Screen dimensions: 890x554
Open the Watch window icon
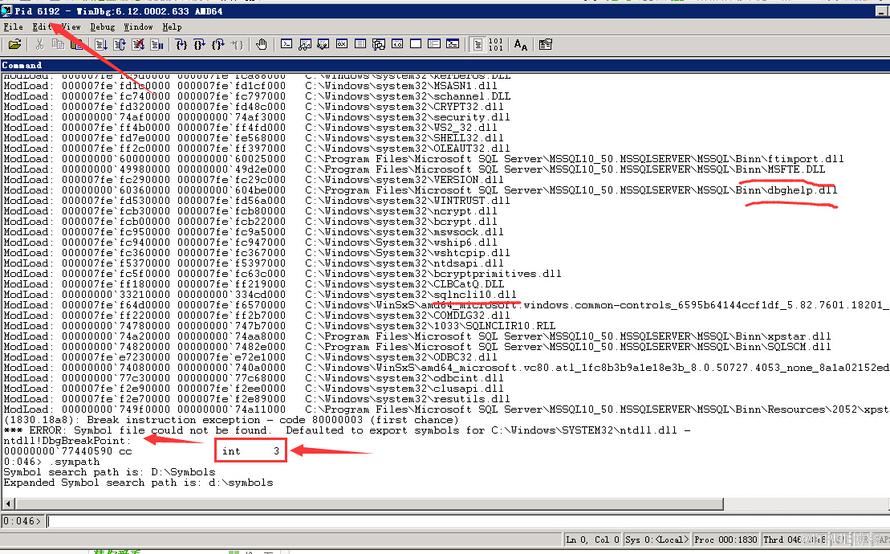[305, 44]
